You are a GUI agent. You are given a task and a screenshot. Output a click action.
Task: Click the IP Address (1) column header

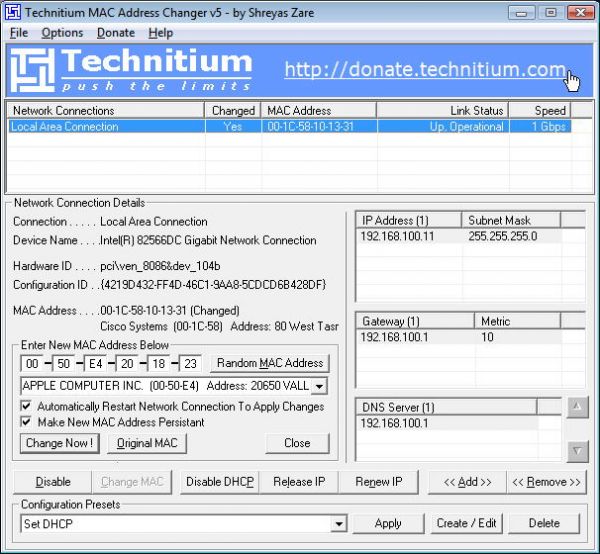point(409,221)
